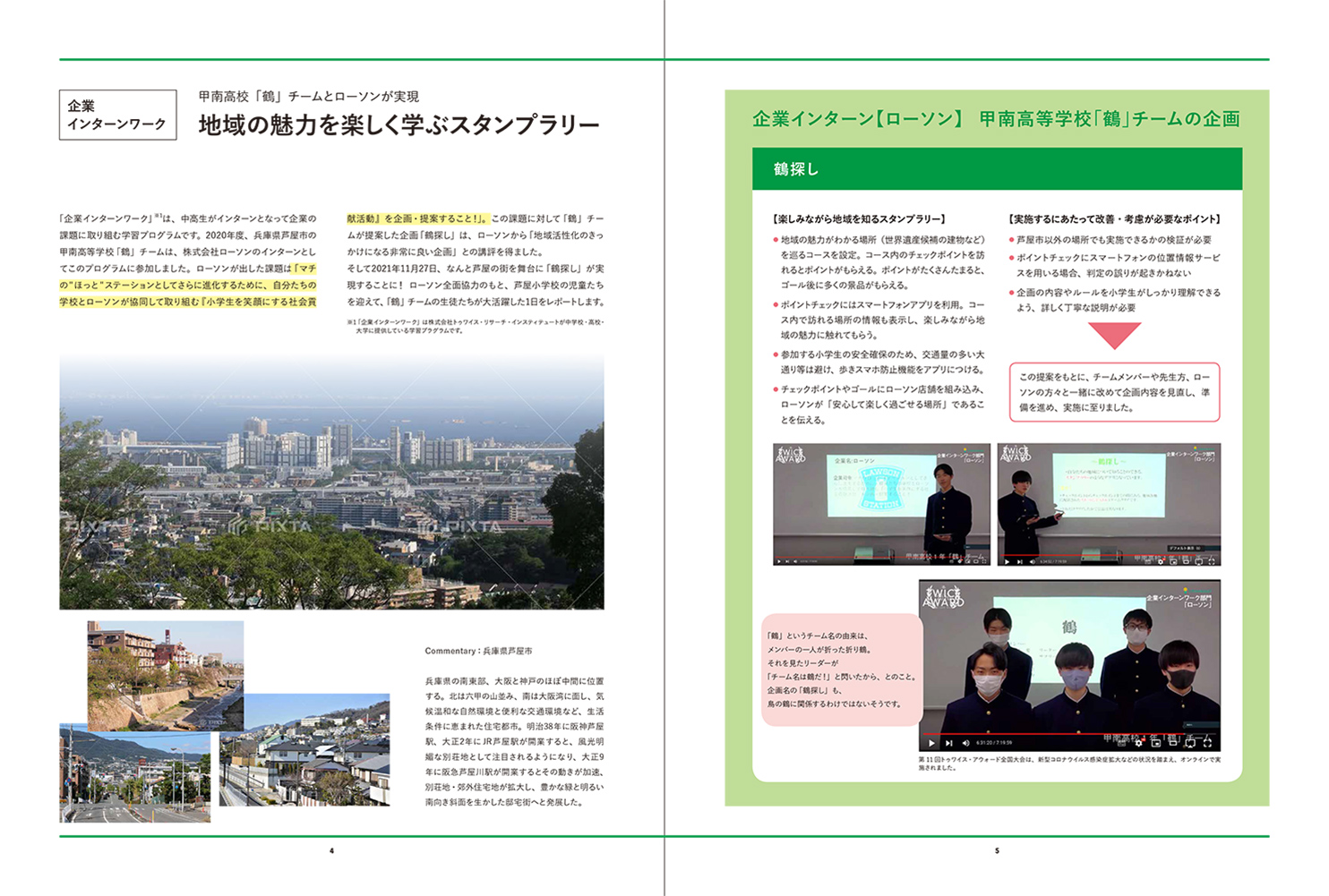The height and width of the screenshot is (896, 1329).
Task: Click the pink downward triangle arrow
Action: [x=1114, y=336]
